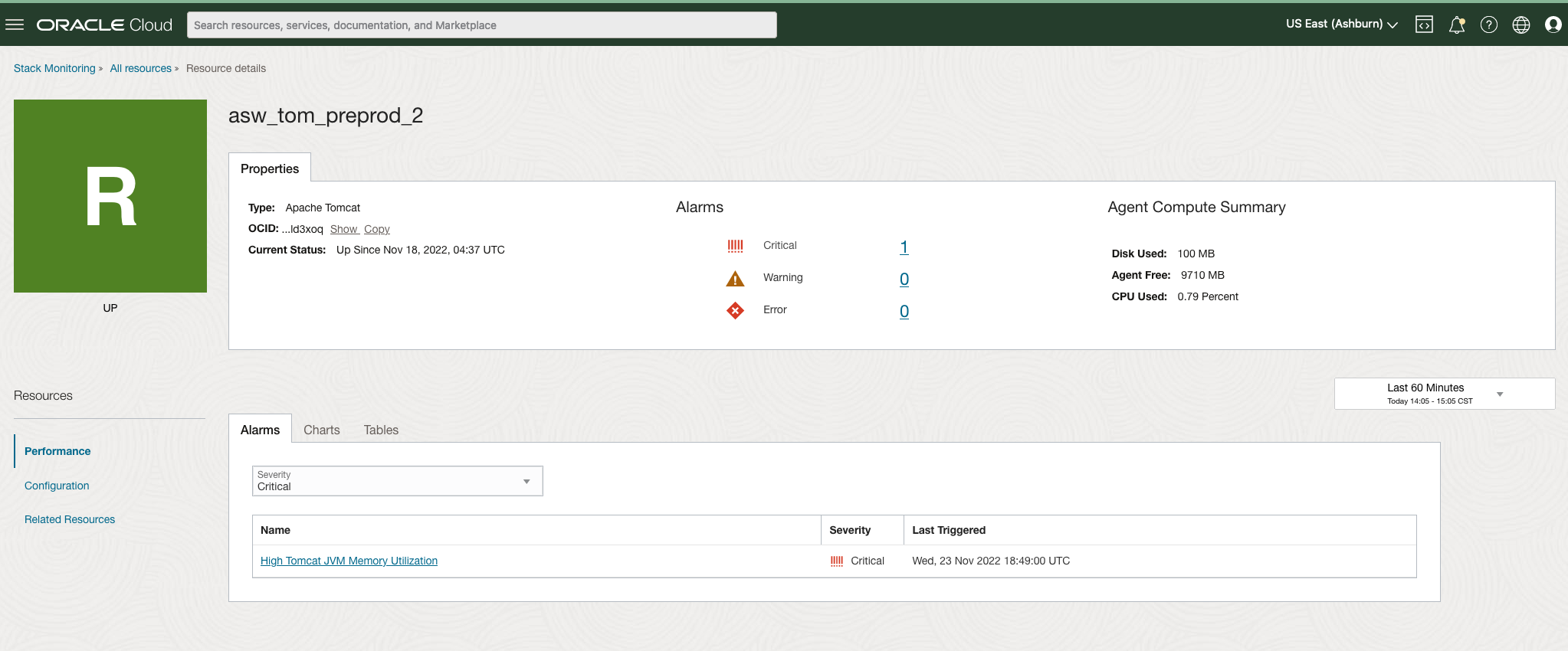The width and height of the screenshot is (1568, 651).
Task: Select the Properties tab
Action: pyautogui.click(x=270, y=168)
